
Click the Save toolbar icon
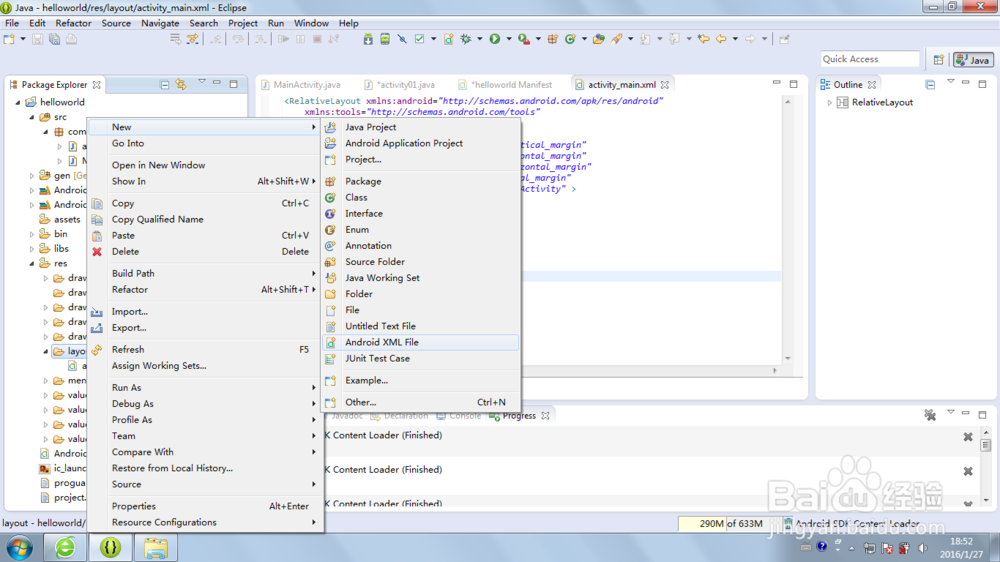pyautogui.click(x=38, y=39)
